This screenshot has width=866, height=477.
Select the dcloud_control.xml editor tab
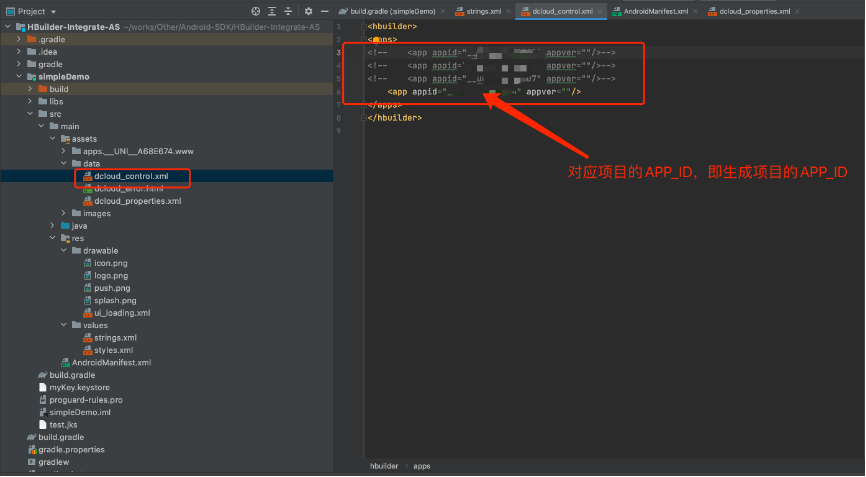coord(562,11)
